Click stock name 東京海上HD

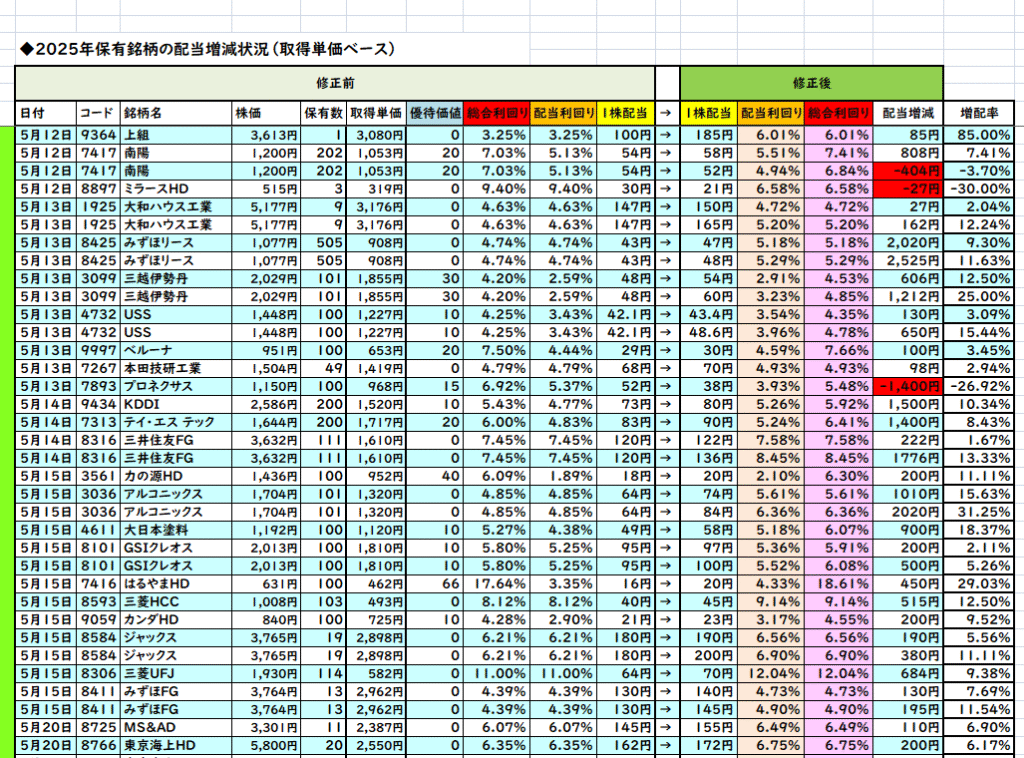coord(176,746)
